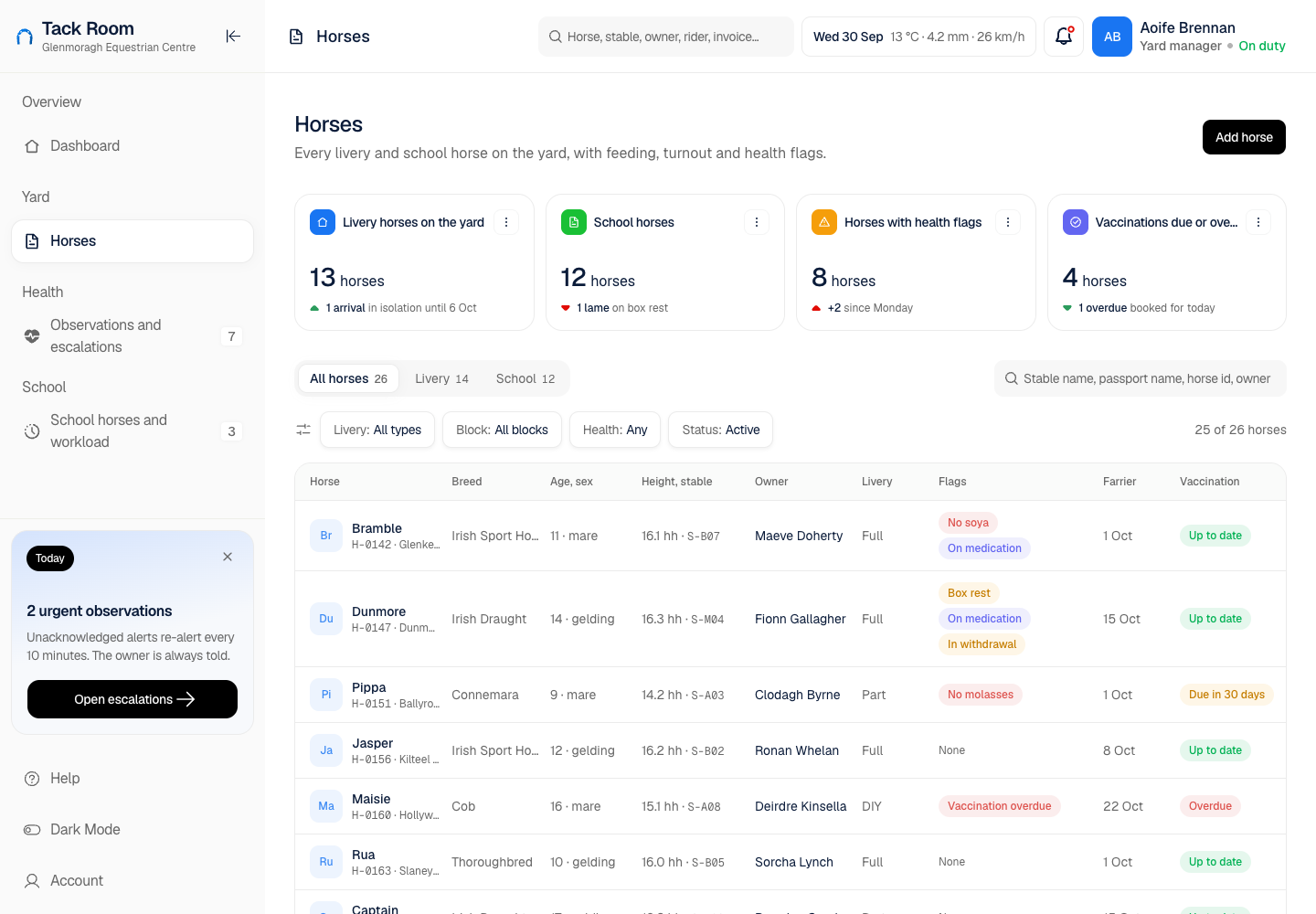Viewport: 1316px width, 914px height.
Task: Click the 'Vaccination overdue' flag on Maisie
Action: click(x=999, y=806)
